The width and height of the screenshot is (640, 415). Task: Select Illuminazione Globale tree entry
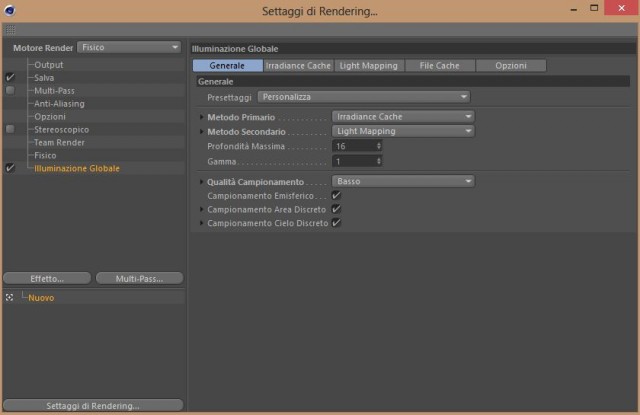click(x=77, y=168)
